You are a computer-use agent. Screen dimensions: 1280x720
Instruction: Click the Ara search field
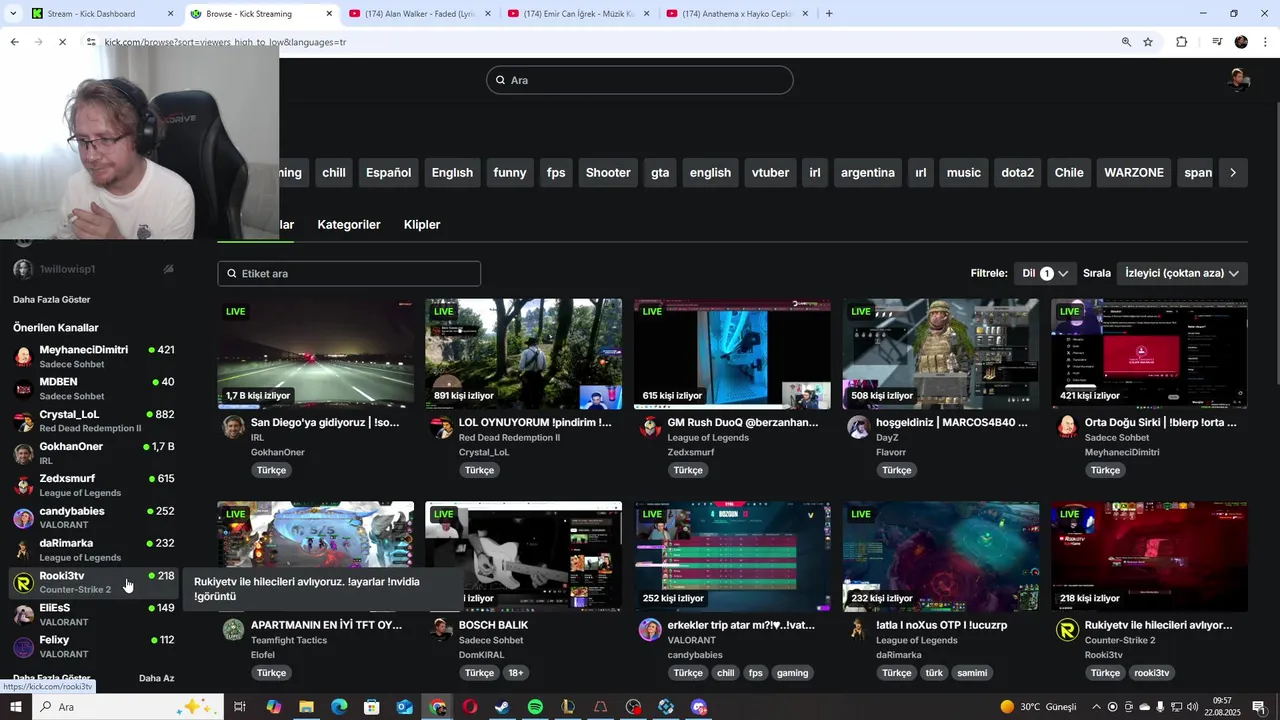point(640,80)
